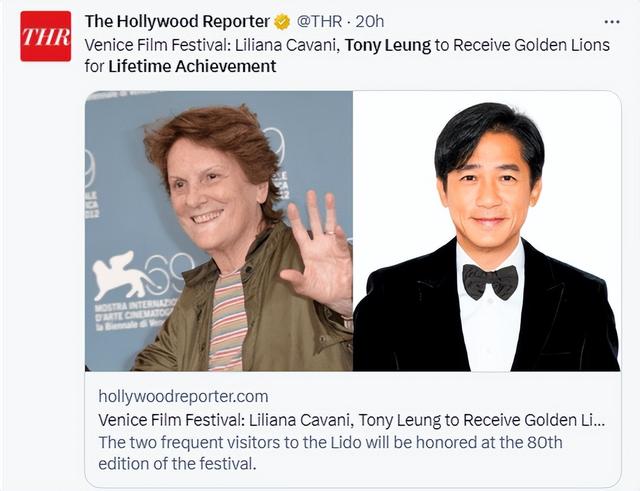Open the link card headline about Venice

(351, 420)
